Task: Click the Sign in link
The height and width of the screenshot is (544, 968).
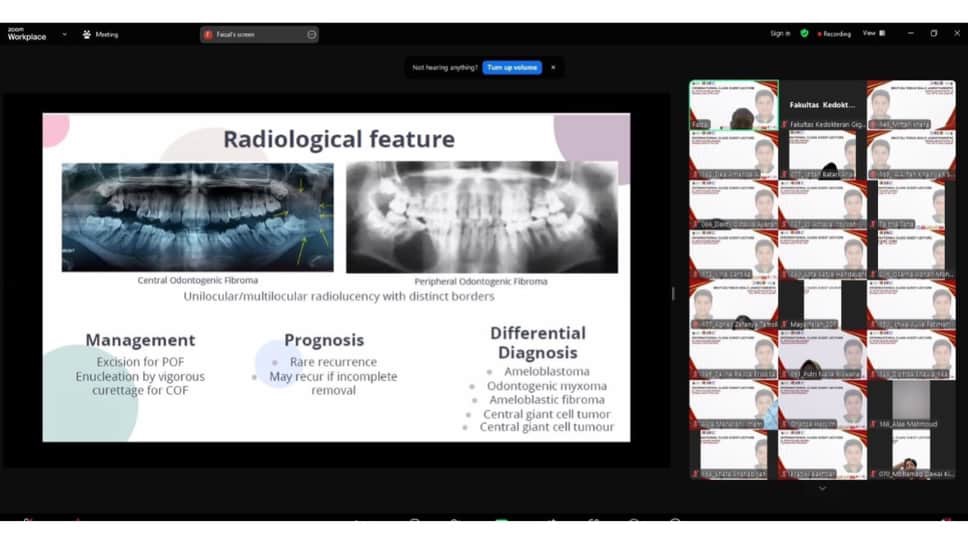Action: click(x=780, y=33)
